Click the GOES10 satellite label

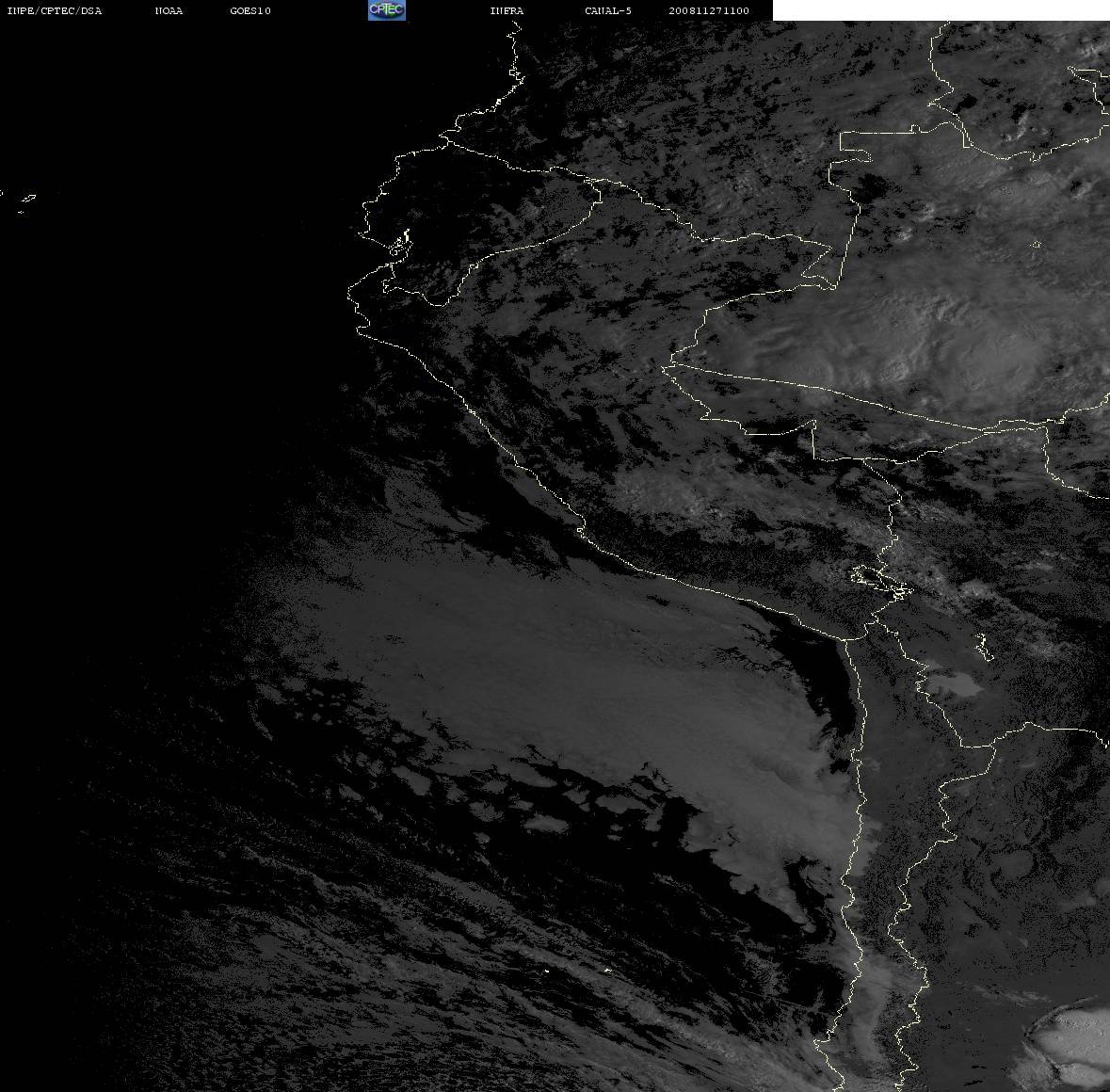click(x=250, y=10)
